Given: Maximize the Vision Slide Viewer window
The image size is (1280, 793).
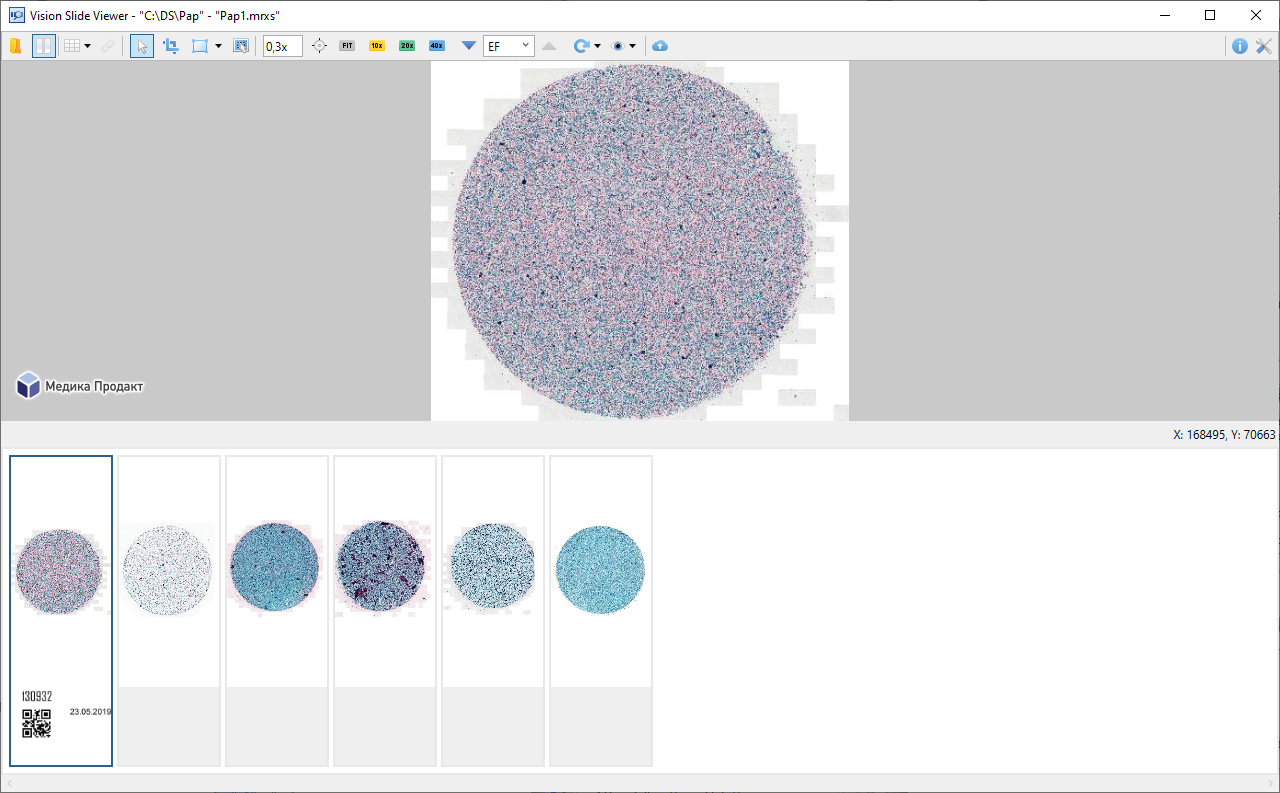Looking at the screenshot, I should coord(1210,15).
